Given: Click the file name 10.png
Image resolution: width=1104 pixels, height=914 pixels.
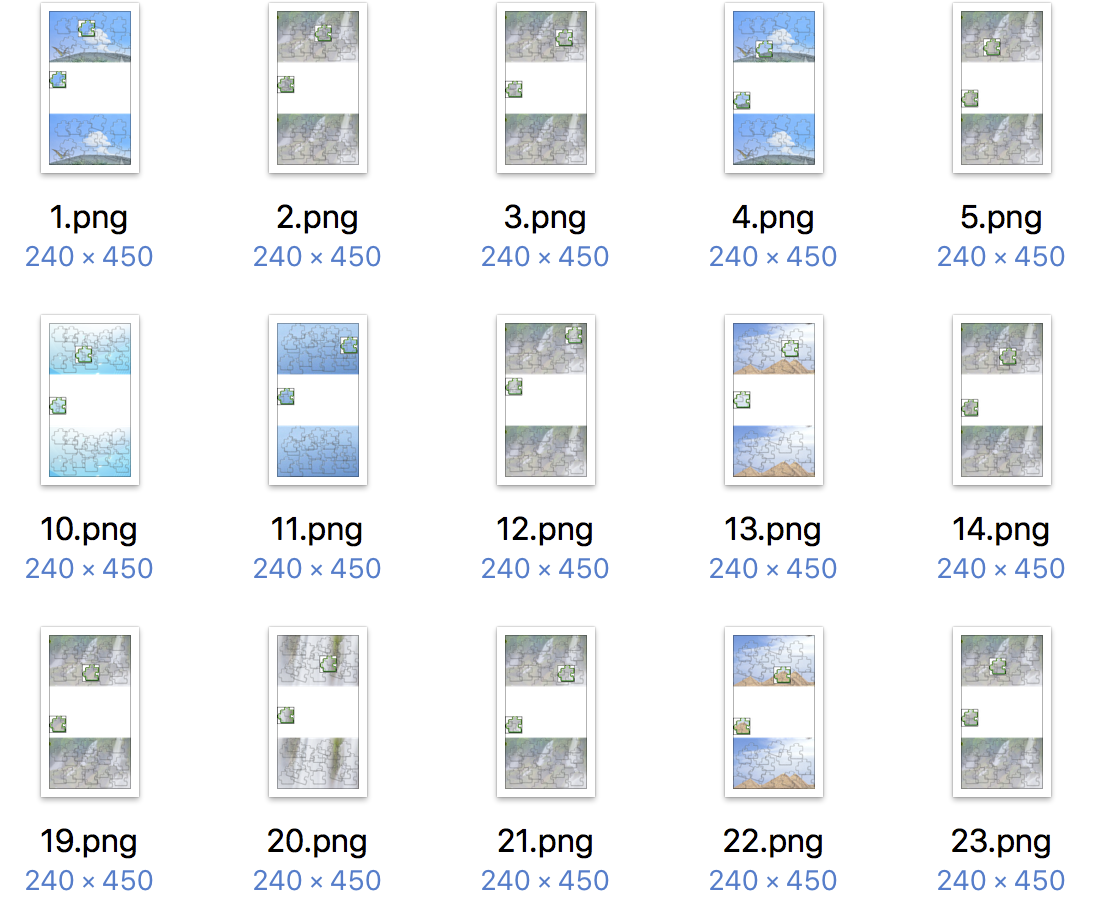Looking at the screenshot, I should (89, 530).
